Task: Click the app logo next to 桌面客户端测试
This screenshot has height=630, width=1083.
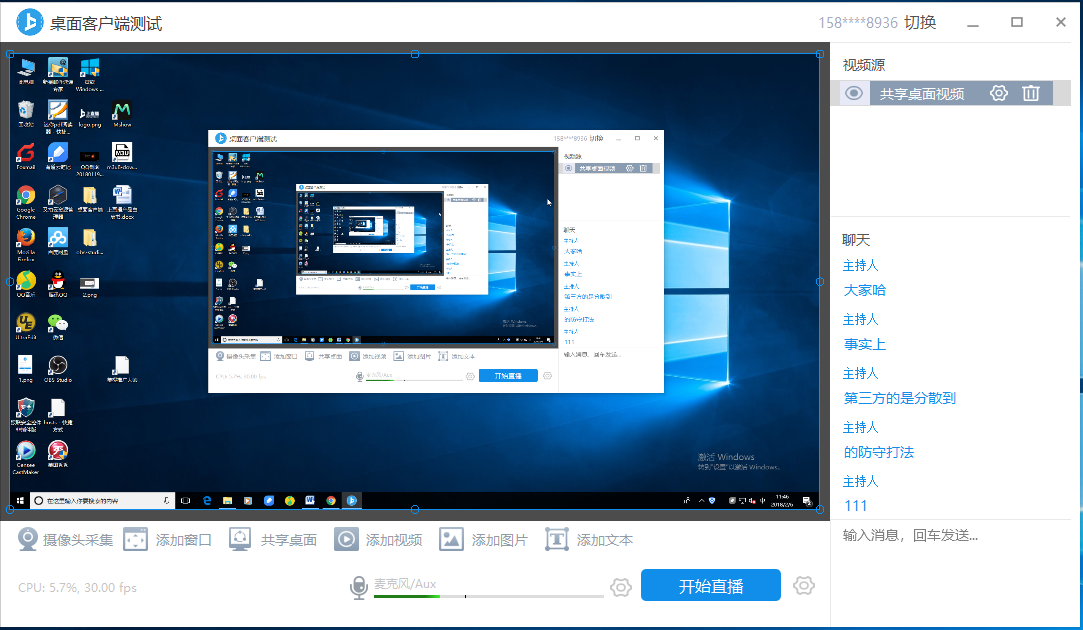Action: tap(30, 23)
